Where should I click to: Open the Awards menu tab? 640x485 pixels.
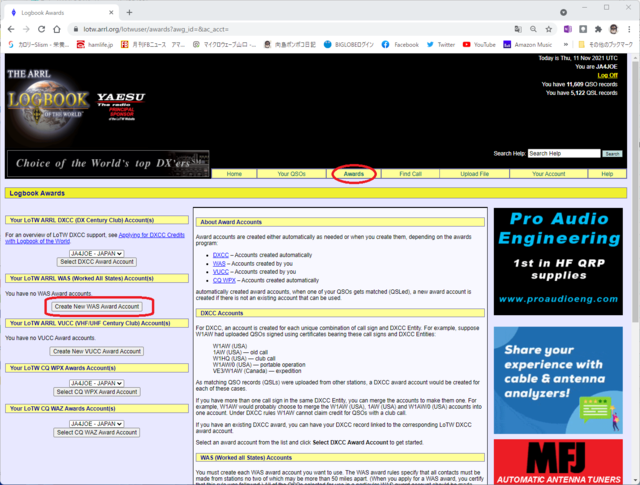(353, 174)
